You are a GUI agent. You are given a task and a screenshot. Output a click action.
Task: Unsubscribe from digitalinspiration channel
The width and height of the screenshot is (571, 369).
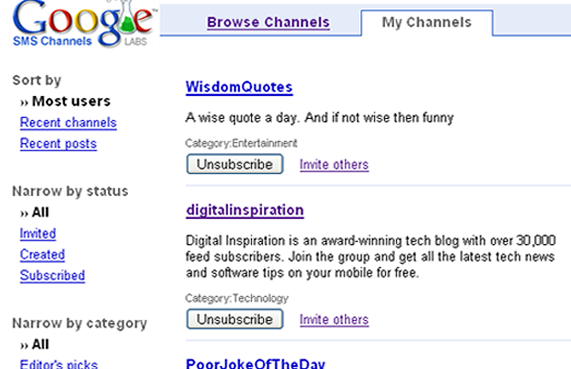235,319
